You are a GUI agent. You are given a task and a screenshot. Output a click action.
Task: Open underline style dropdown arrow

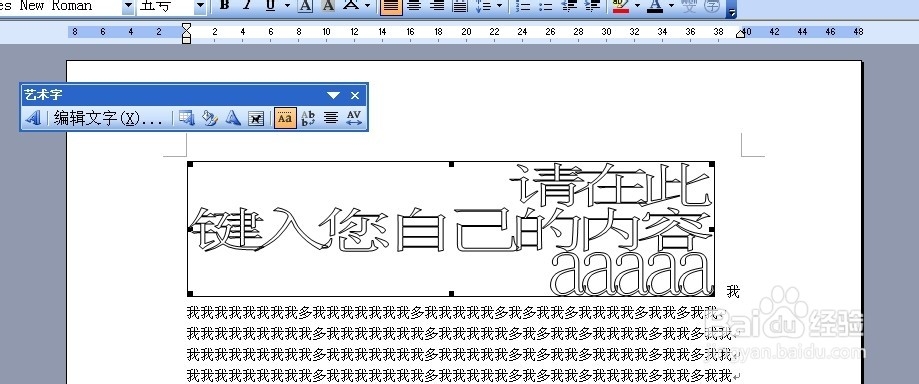coord(287,6)
